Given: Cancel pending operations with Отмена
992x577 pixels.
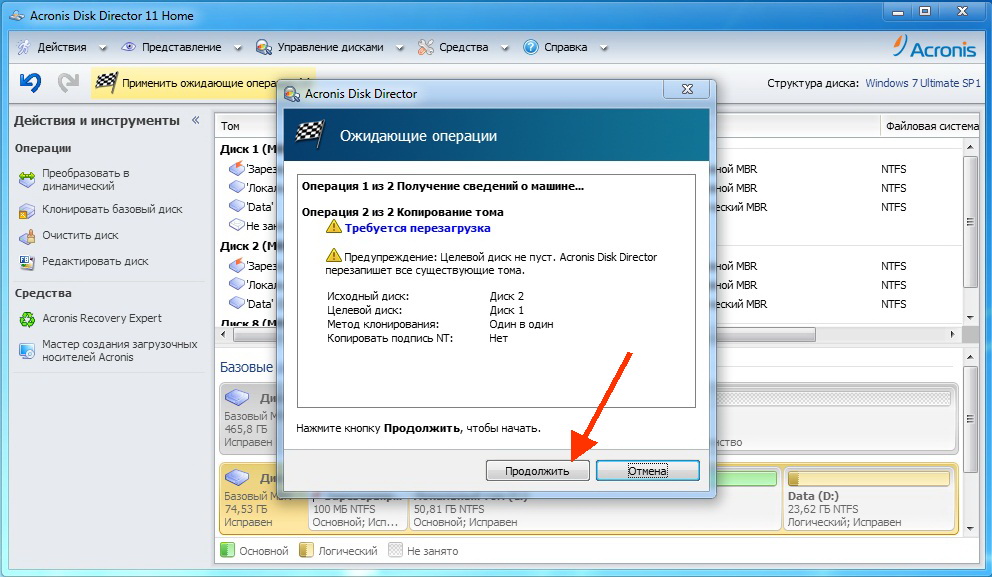Looking at the screenshot, I should pos(647,469).
